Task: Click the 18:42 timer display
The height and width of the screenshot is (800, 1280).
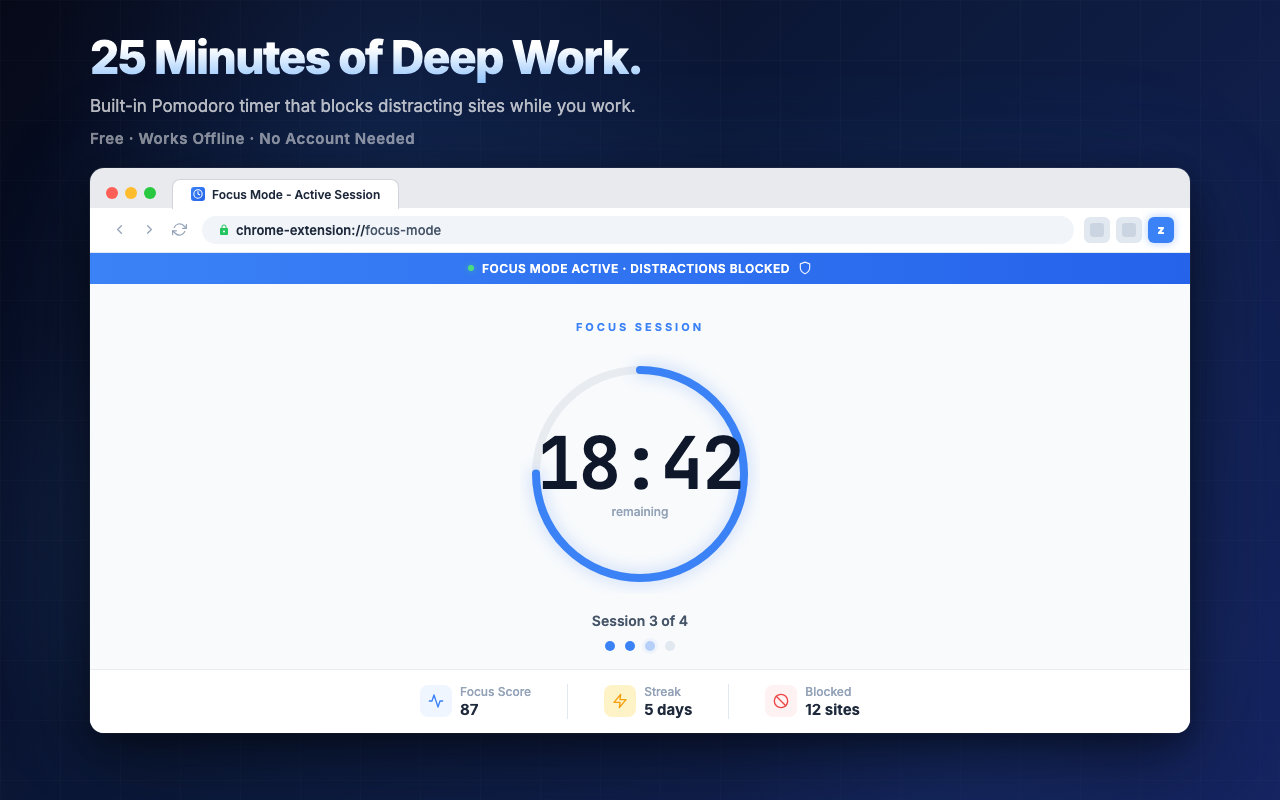Action: (640, 464)
